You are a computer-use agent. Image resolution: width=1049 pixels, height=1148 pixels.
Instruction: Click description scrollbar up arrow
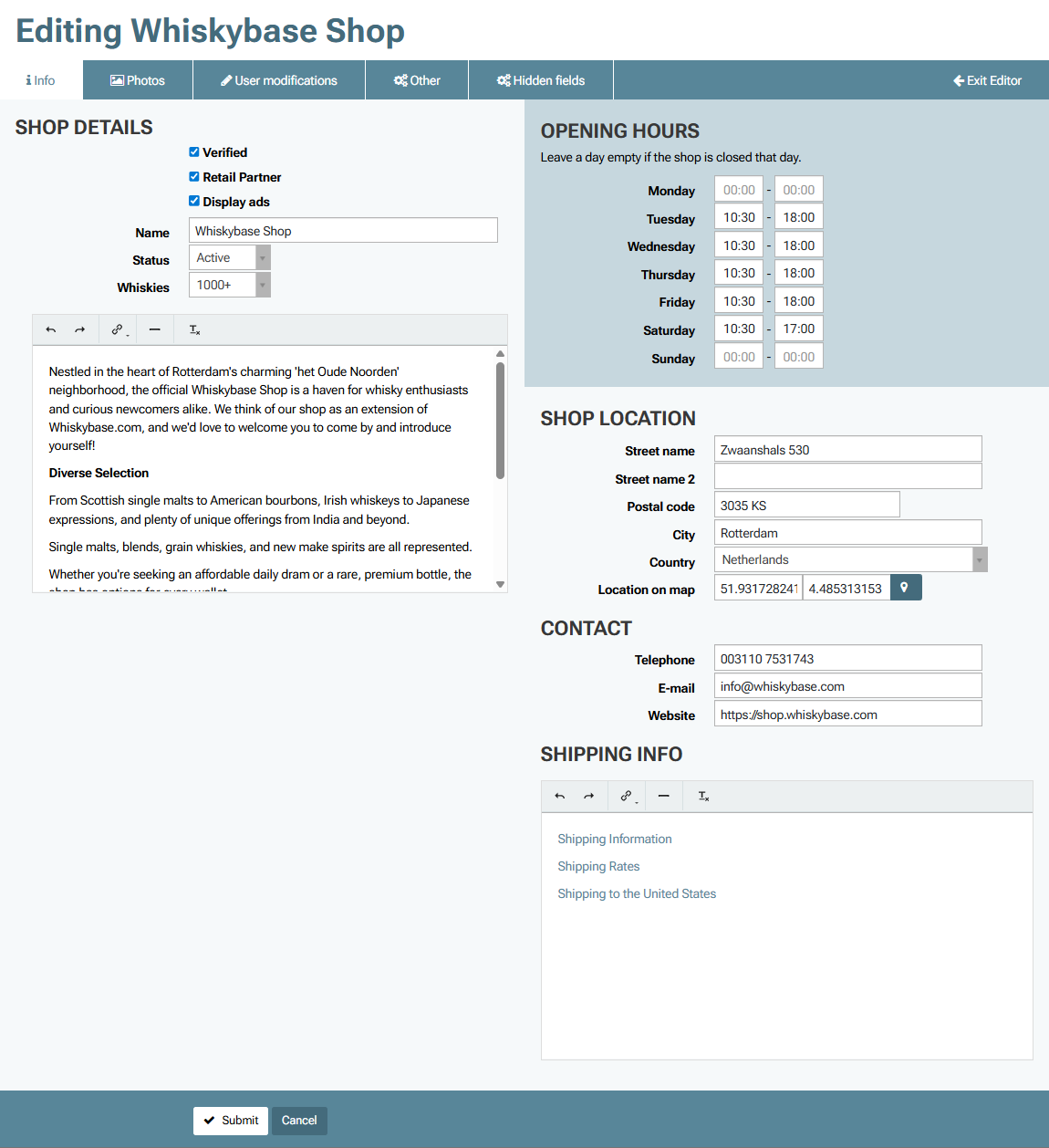(500, 353)
